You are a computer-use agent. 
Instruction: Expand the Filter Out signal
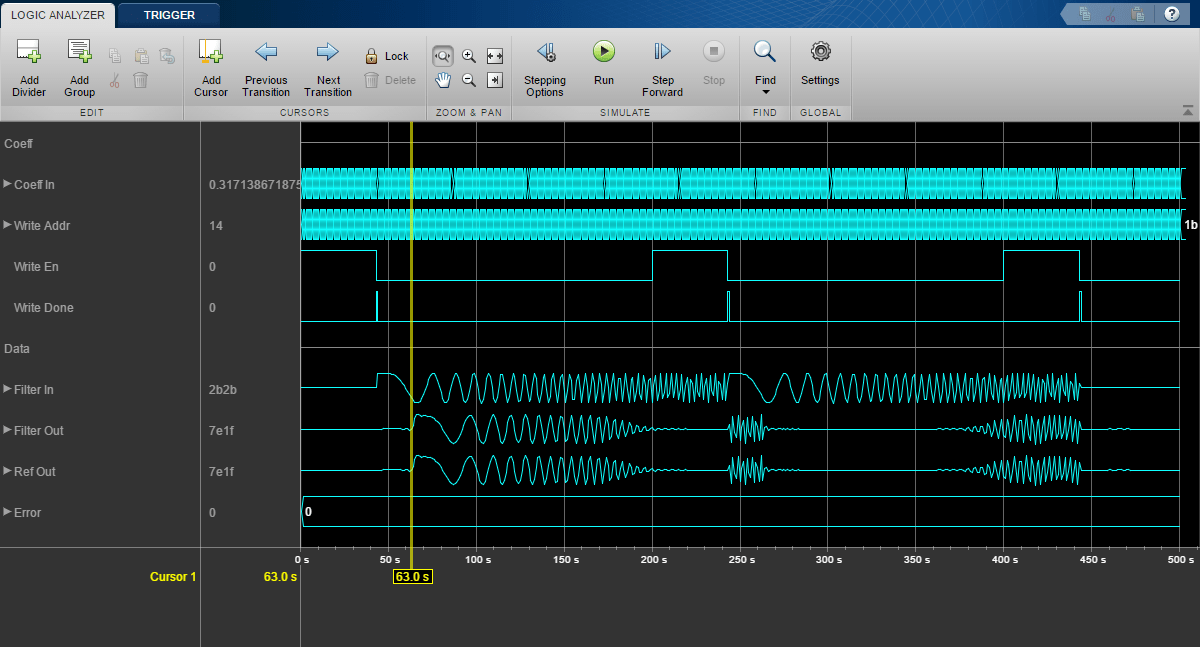click(x=8, y=431)
